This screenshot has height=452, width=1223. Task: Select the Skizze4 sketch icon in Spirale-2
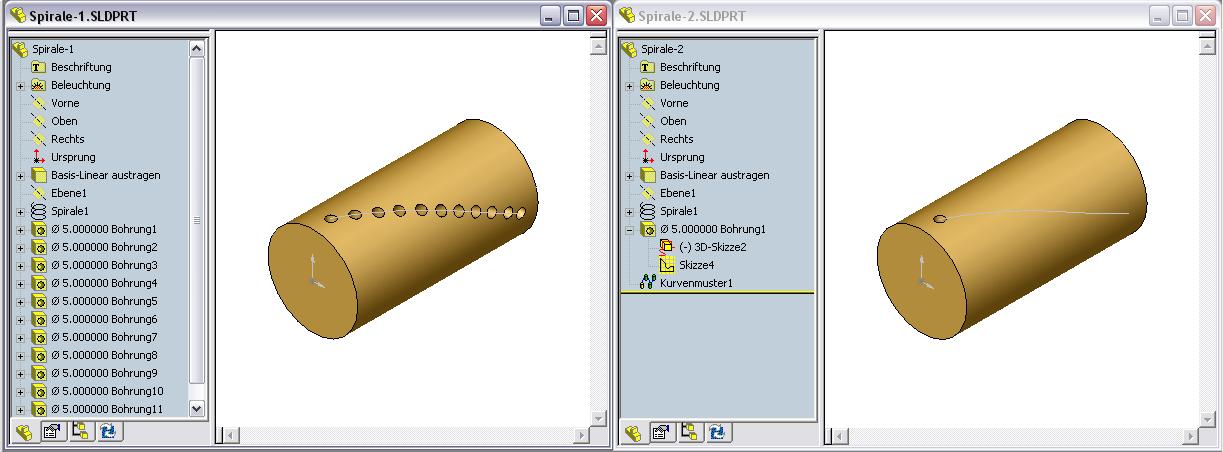coord(667,265)
